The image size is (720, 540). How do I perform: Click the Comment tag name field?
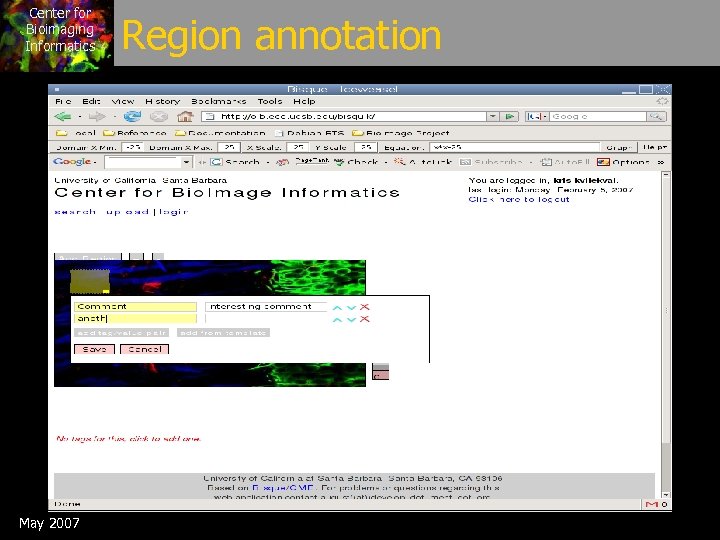click(135, 306)
